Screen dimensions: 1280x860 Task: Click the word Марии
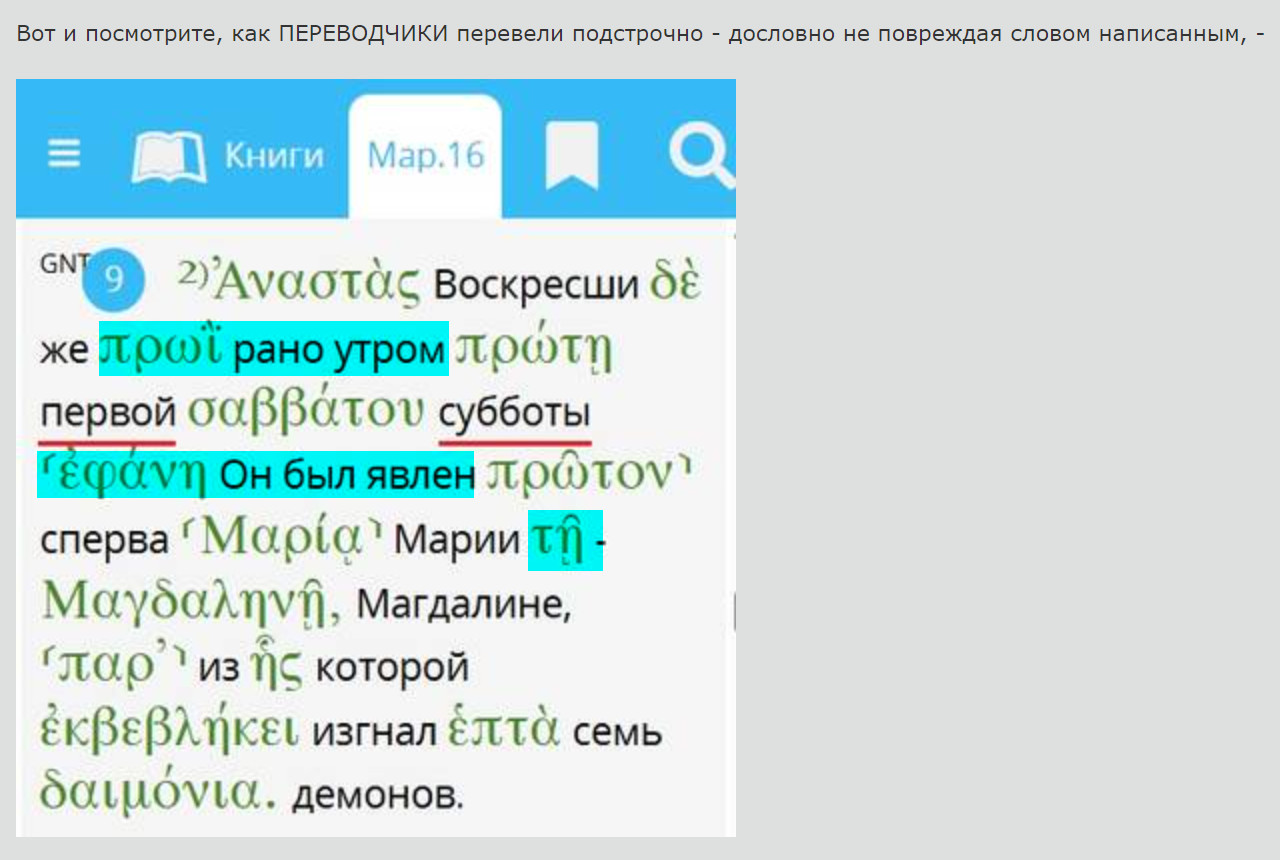pos(457,541)
